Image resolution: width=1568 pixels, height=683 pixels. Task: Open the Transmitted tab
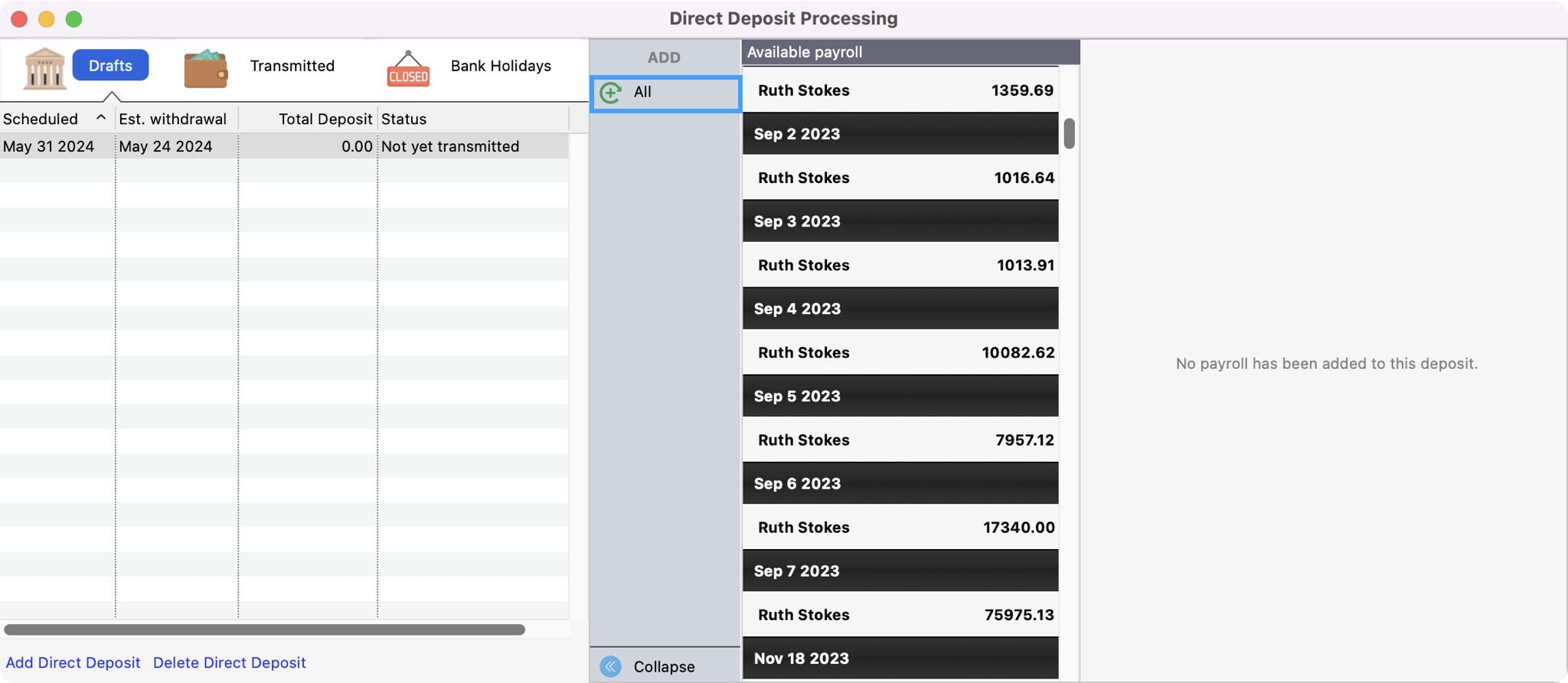(x=292, y=66)
